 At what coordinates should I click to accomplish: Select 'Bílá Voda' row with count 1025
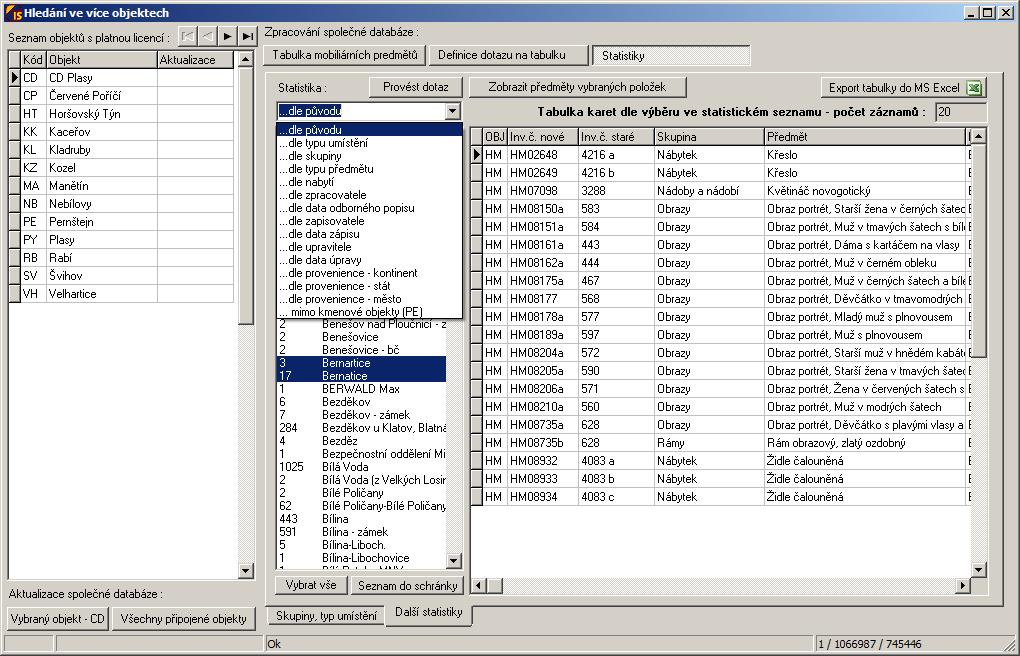point(361,467)
